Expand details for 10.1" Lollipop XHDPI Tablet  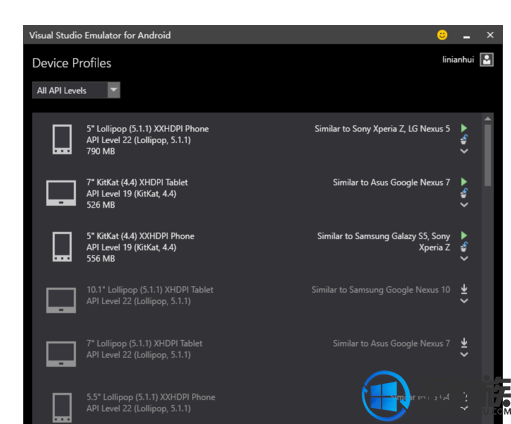[x=464, y=301]
